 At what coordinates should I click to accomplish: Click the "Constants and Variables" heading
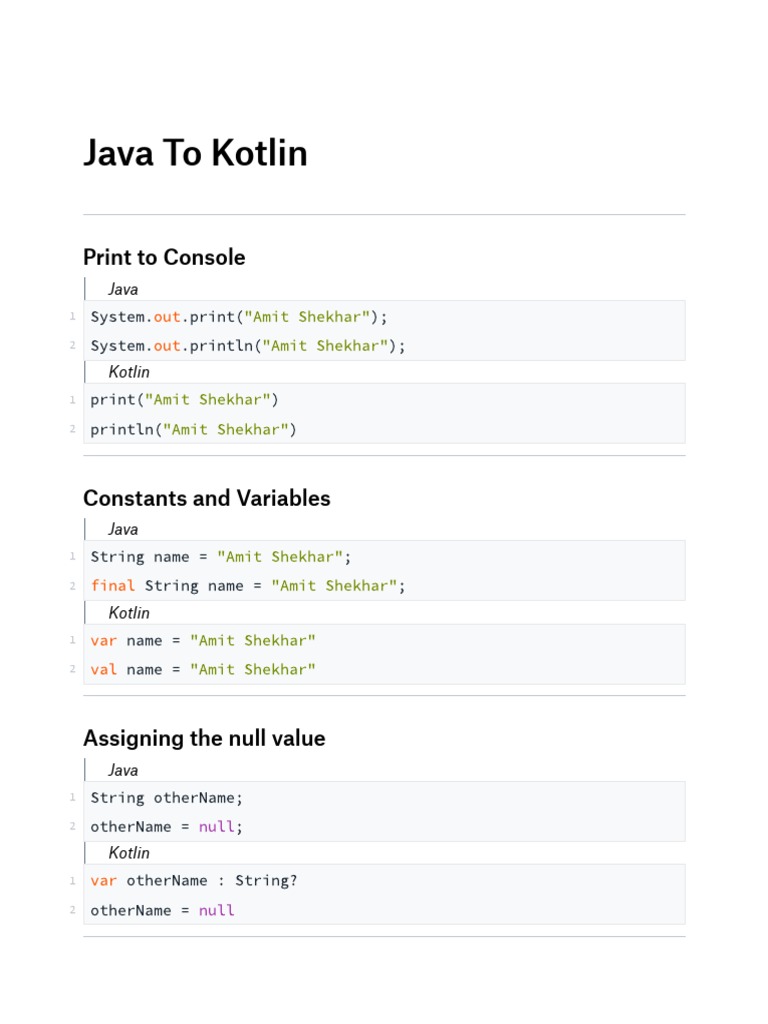(x=206, y=498)
